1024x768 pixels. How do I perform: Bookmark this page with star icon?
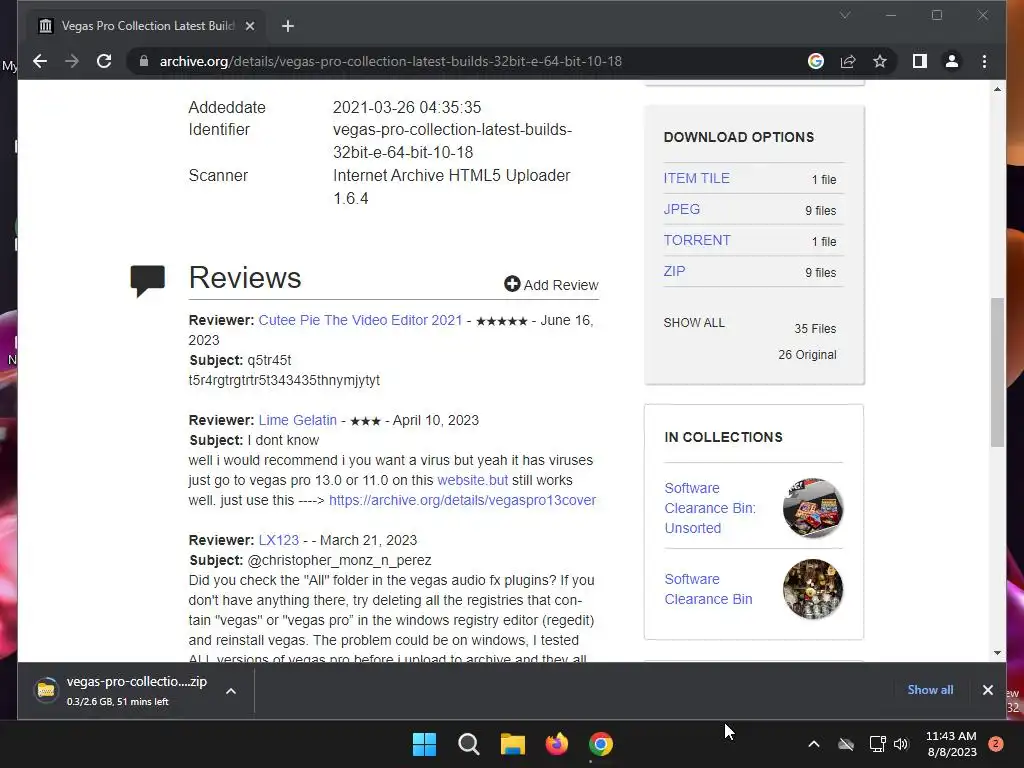coord(880,61)
